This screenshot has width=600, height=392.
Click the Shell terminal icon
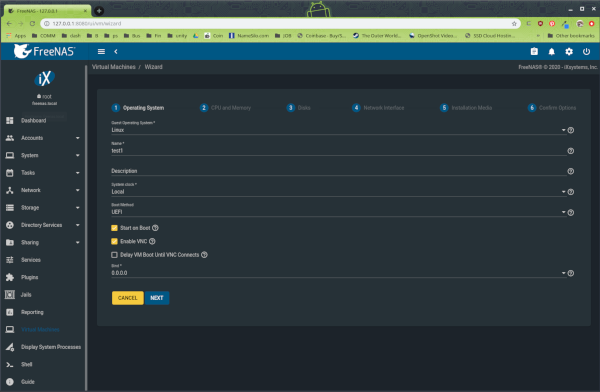tap(10, 364)
